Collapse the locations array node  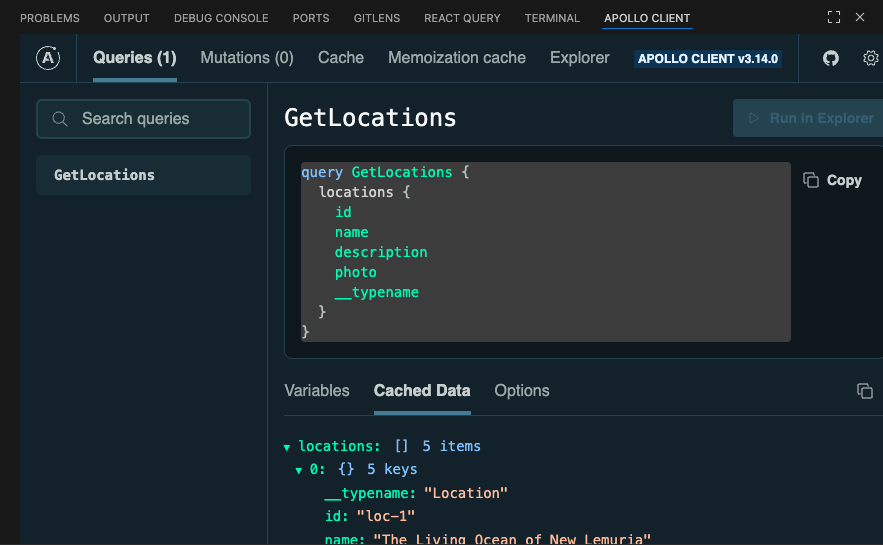(288, 447)
